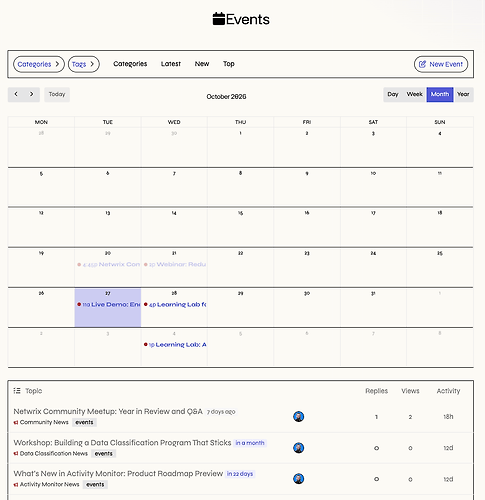Open the 2p Webinar event on October 21
Viewport: 485px width, 500px height.
(175, 264)
